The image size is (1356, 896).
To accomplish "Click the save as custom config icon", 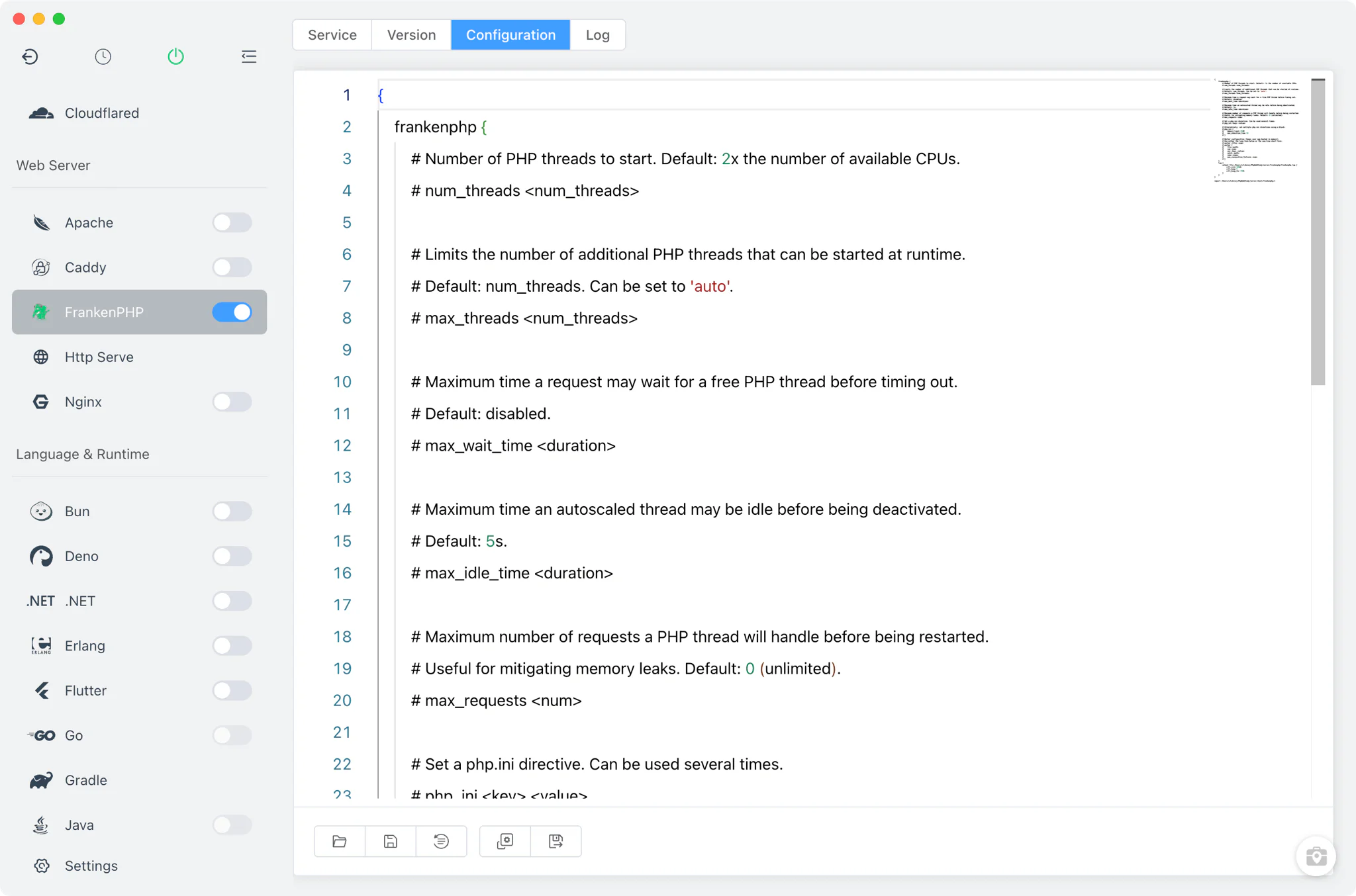I will click(556, 841).
